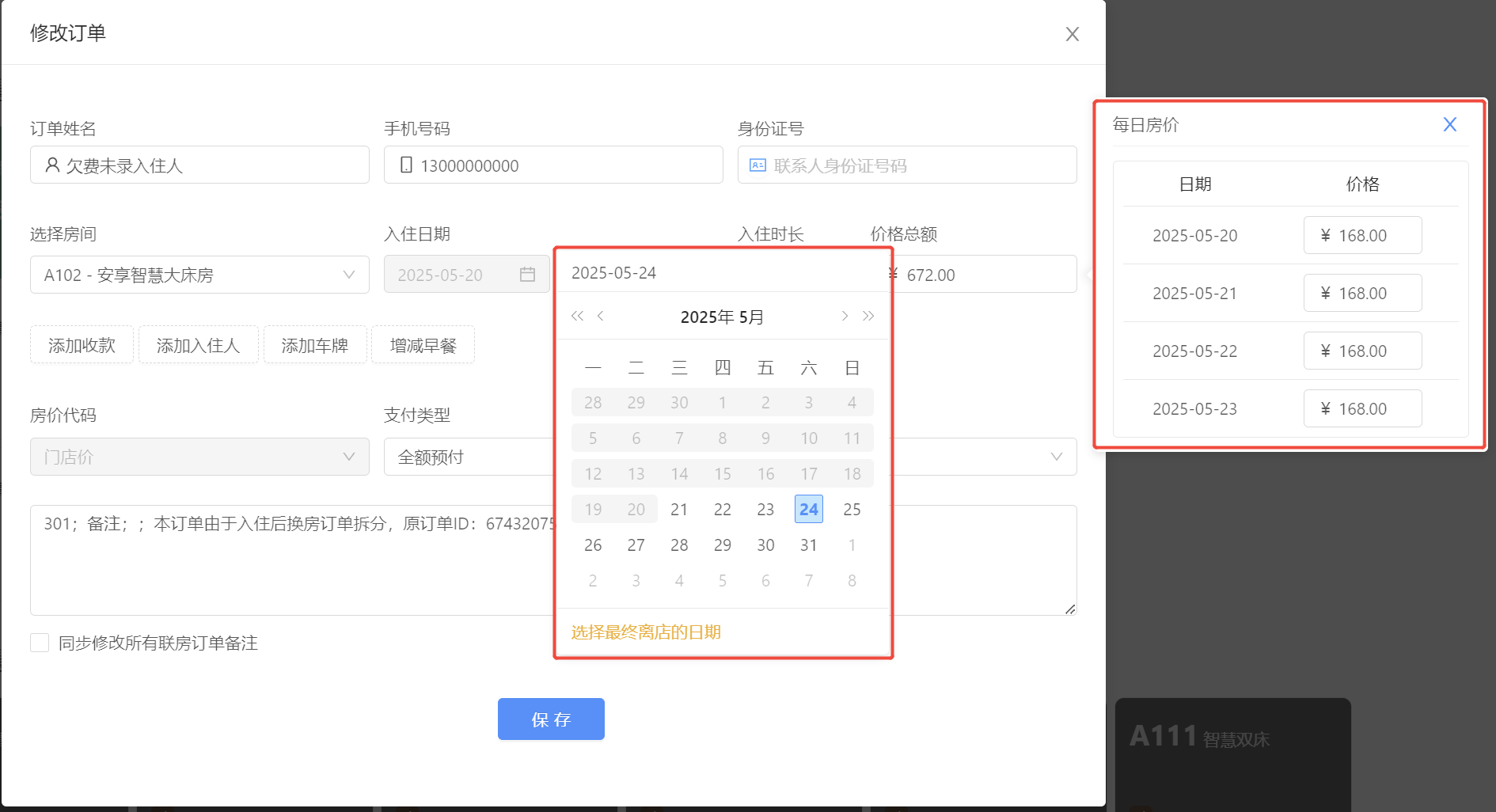Select May 21 in calendar
Screen dimensions: 1496x812
[679, 509]
